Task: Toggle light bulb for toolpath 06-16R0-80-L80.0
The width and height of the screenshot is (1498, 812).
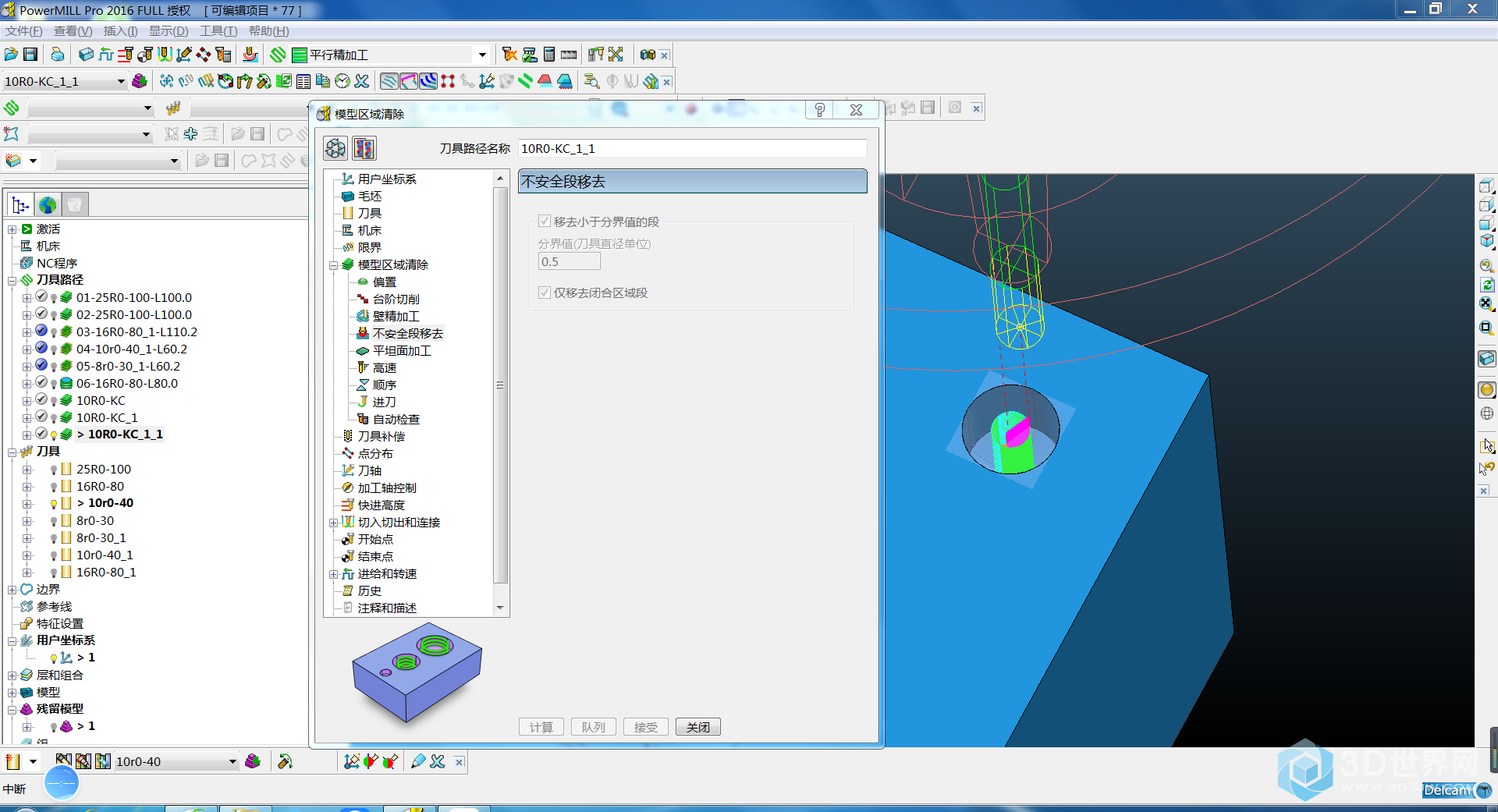Action: pos(54,384)
